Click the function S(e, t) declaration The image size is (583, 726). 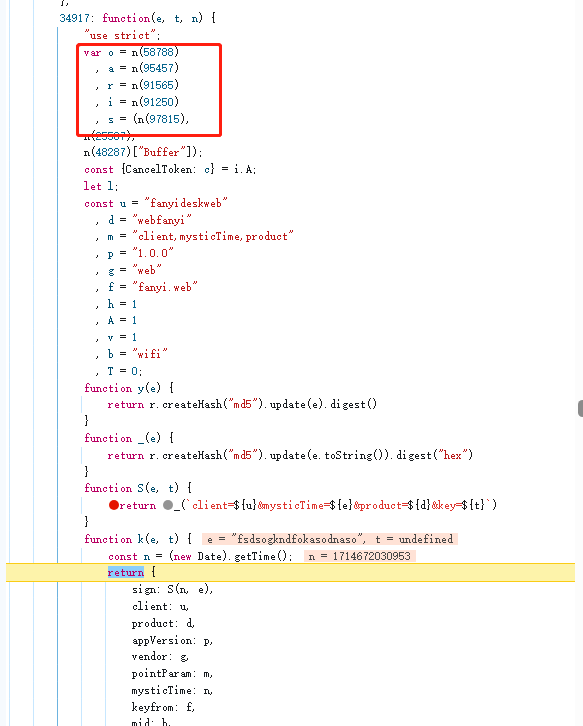pos(138,488)
